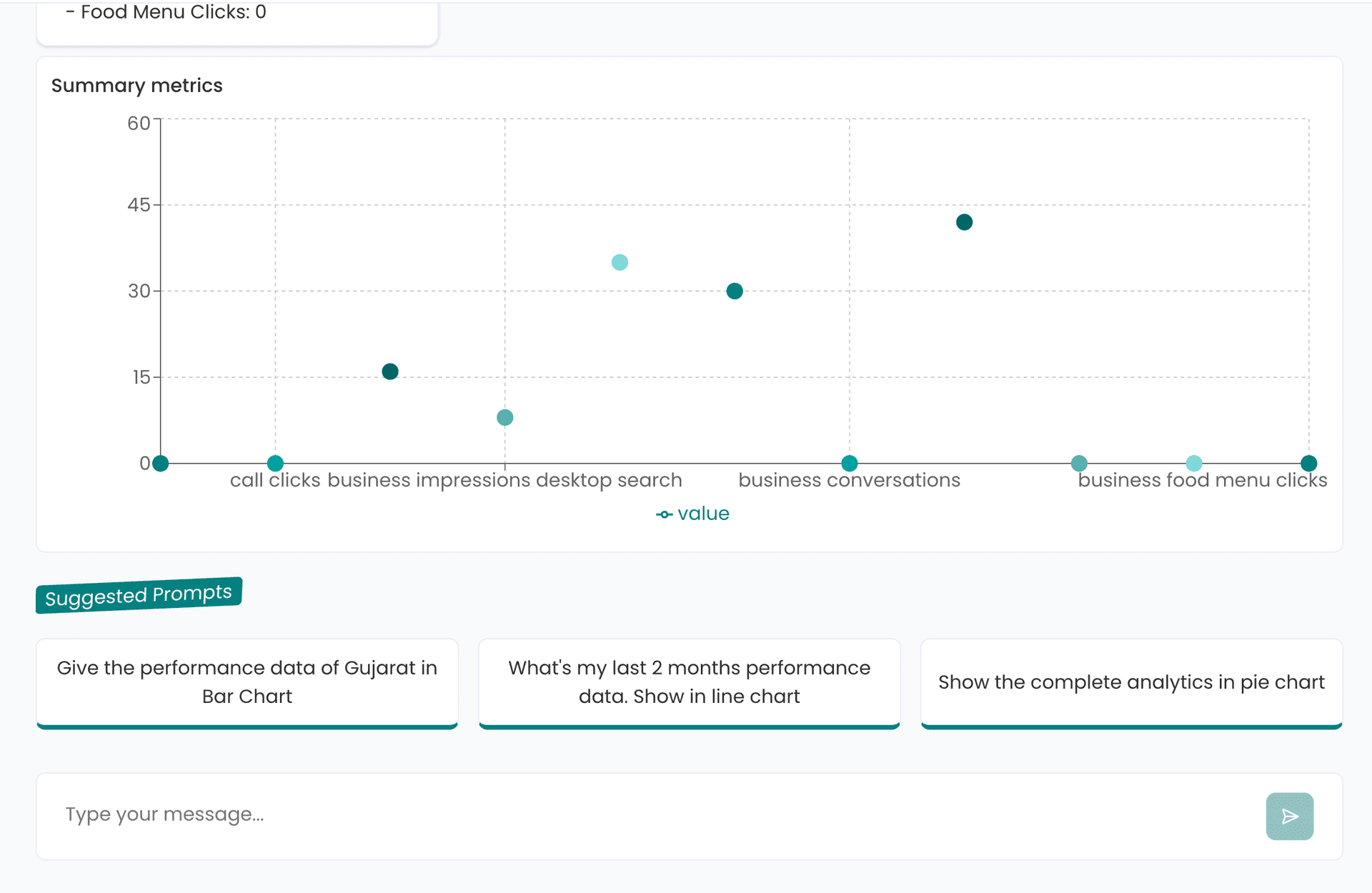Screen dimensions: 1372x893
Task: Click the data point at the chart origin
Action: coord(161,464)
